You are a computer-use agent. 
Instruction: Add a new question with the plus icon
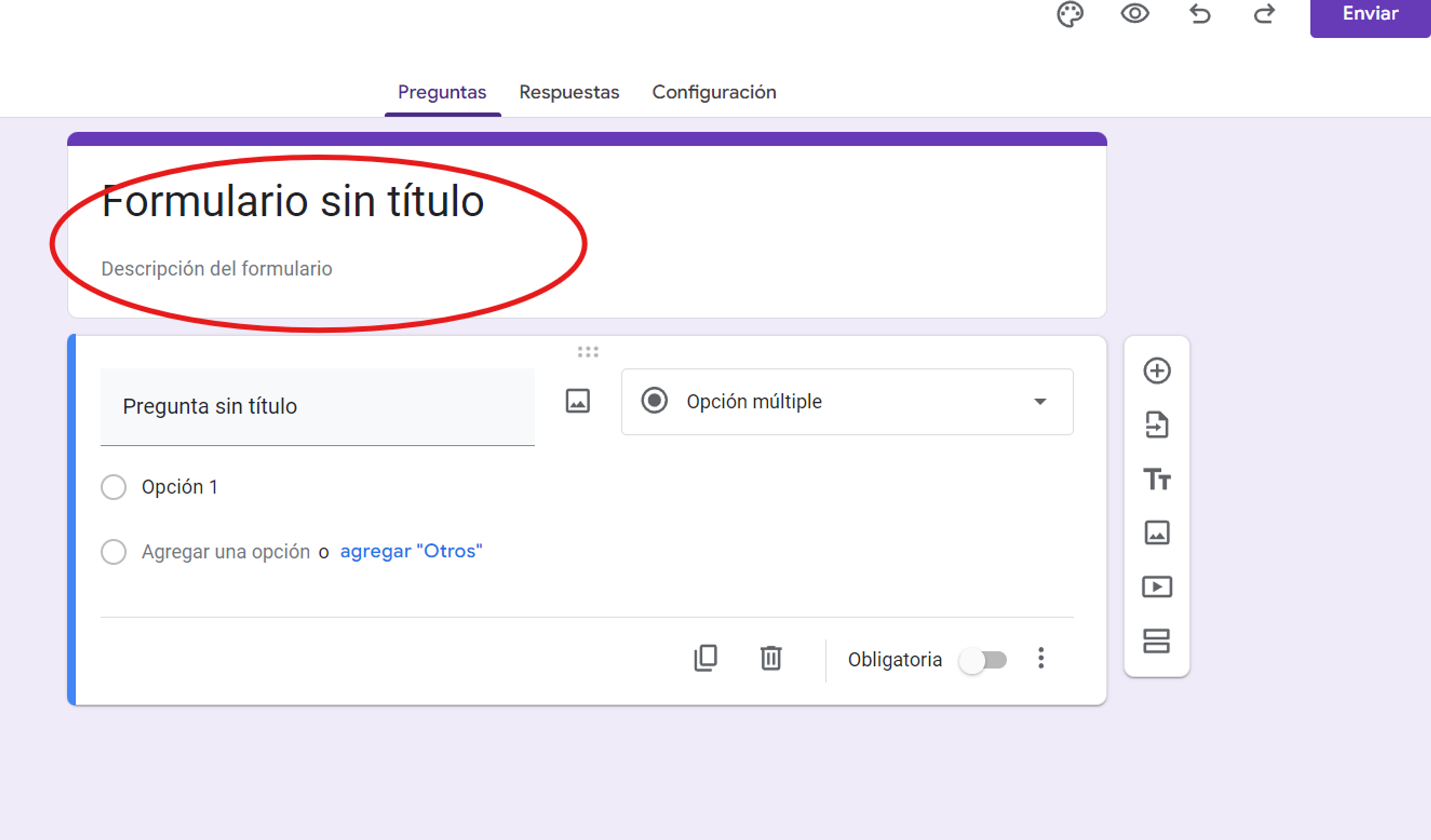click(x=1157, y=371)
